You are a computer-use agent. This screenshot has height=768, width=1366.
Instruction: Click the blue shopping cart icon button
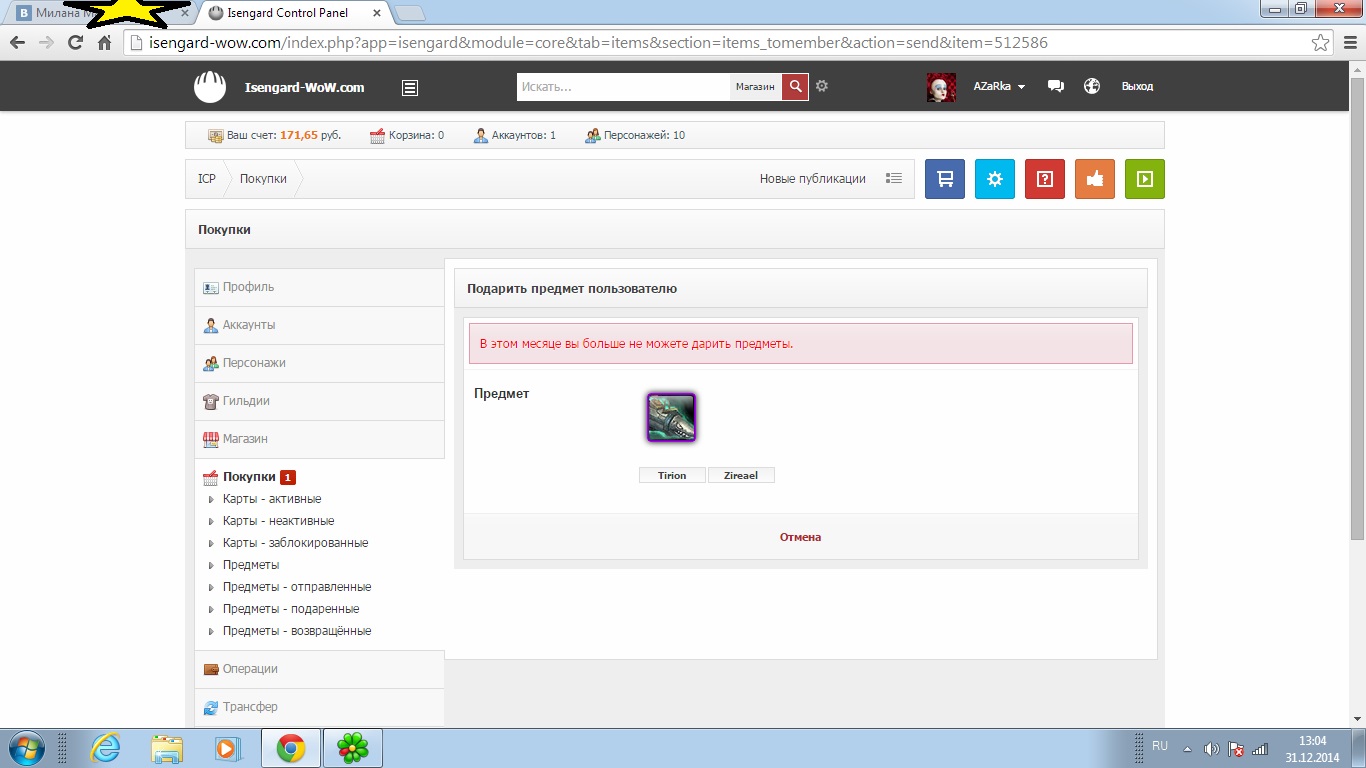tap(944, 179)
